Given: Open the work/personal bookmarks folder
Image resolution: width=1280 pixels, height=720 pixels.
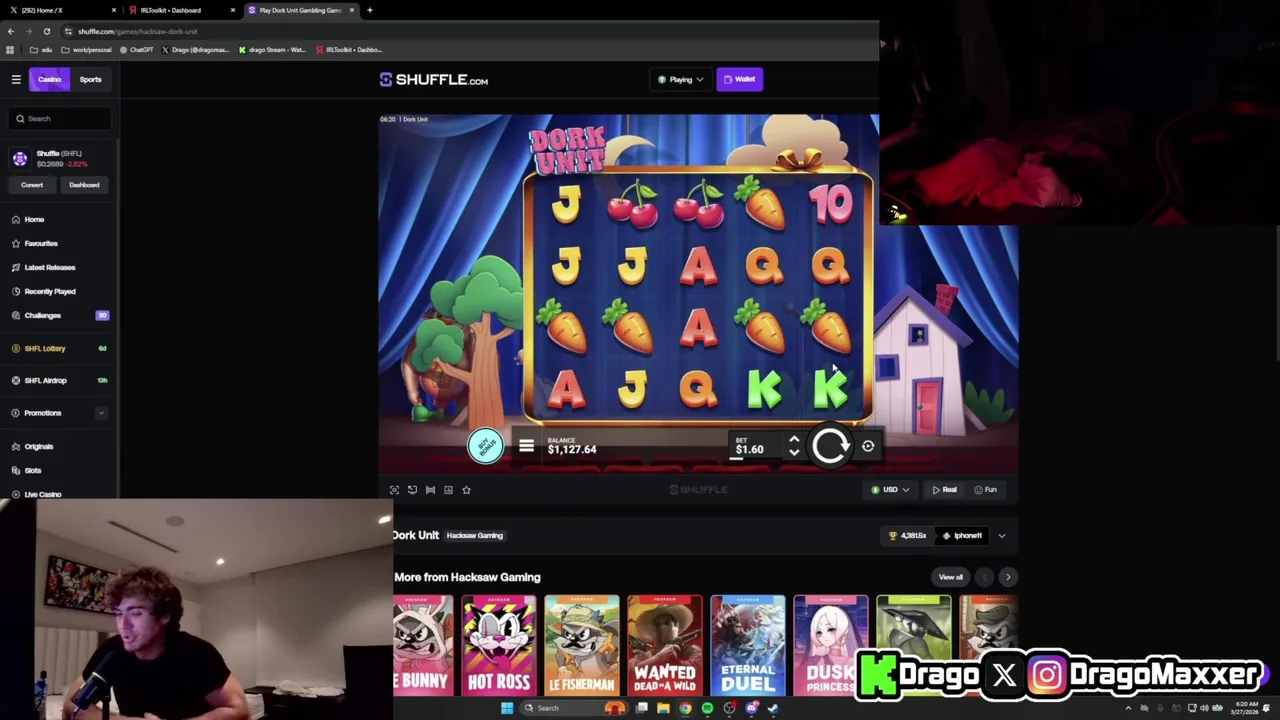Looking at the screenshot, I should [87, 49].
